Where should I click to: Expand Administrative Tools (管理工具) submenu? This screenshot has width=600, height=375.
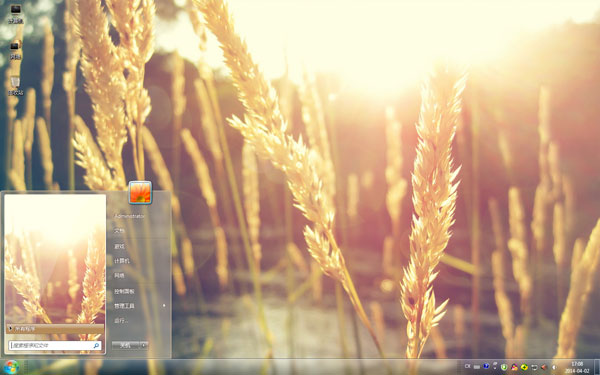coord(139,306)
